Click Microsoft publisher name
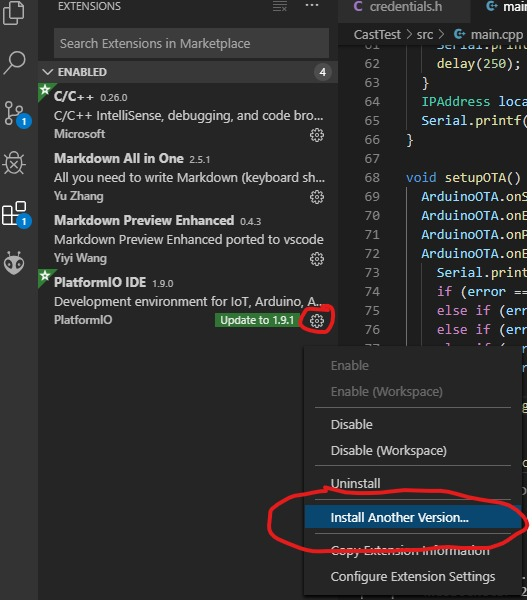The width and height of the screenshot is (532, 600). (x=79, y=134)
